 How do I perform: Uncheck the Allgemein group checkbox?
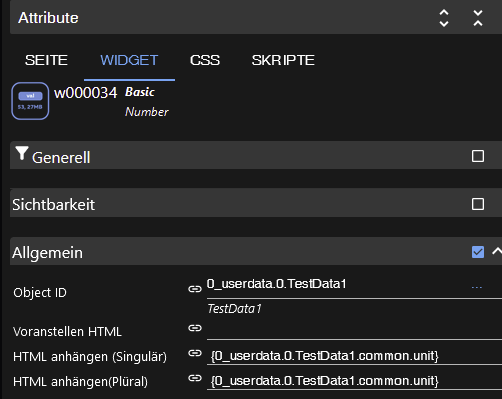point(478,252)
